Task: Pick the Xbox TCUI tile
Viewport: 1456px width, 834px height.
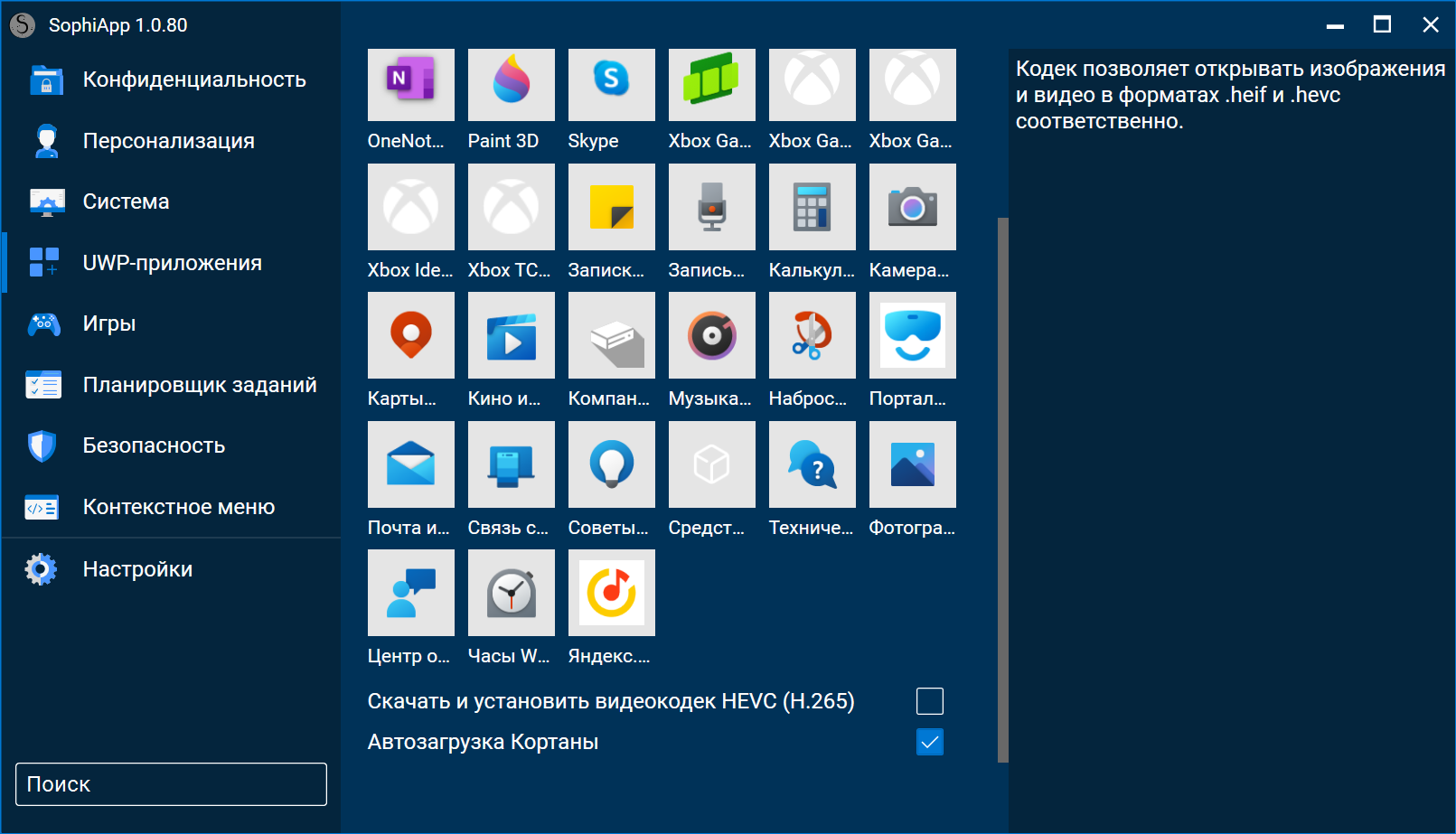Action: [511, 207]
